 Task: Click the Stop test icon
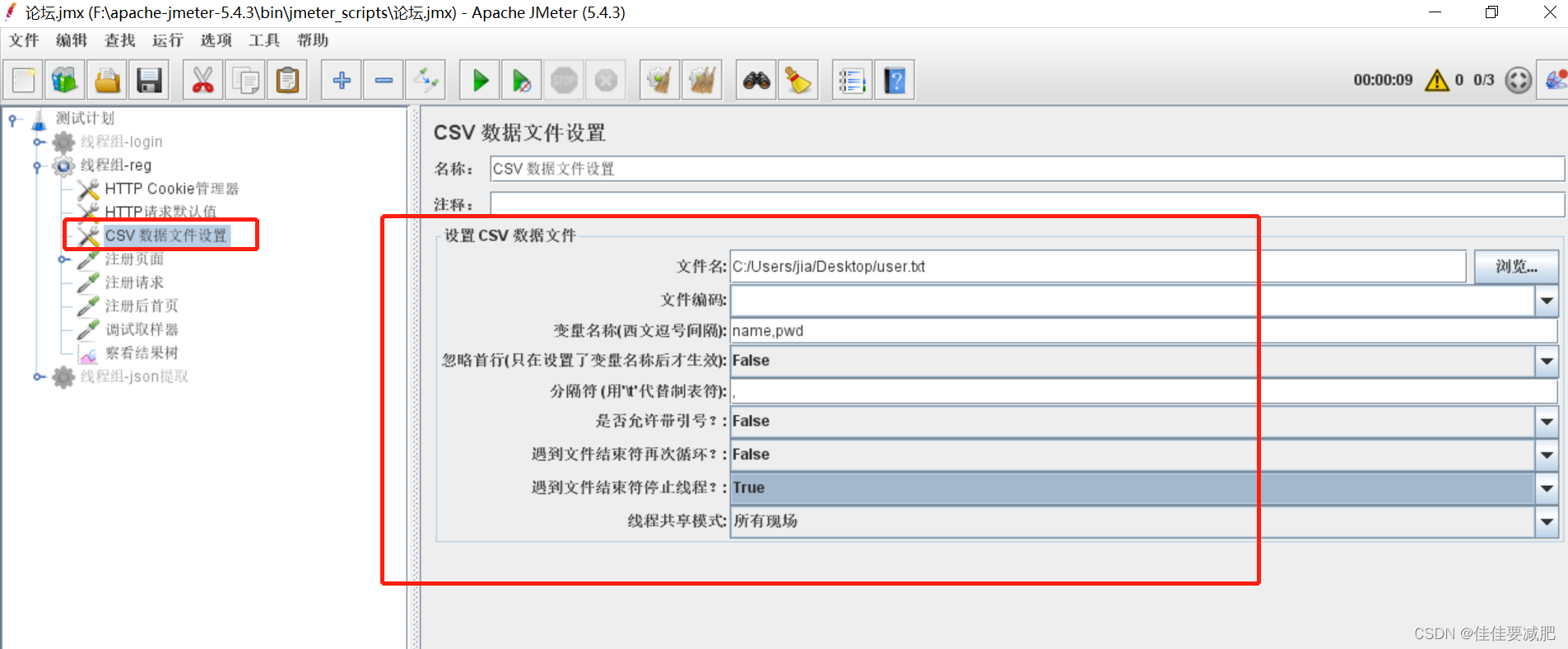click(564, 80)
